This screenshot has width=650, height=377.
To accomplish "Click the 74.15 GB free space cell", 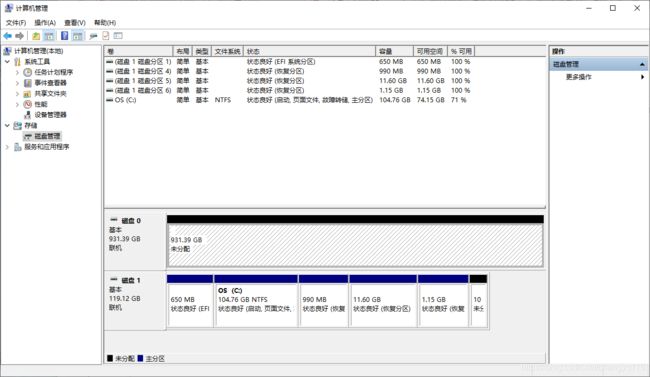I will tap(430, 100).
